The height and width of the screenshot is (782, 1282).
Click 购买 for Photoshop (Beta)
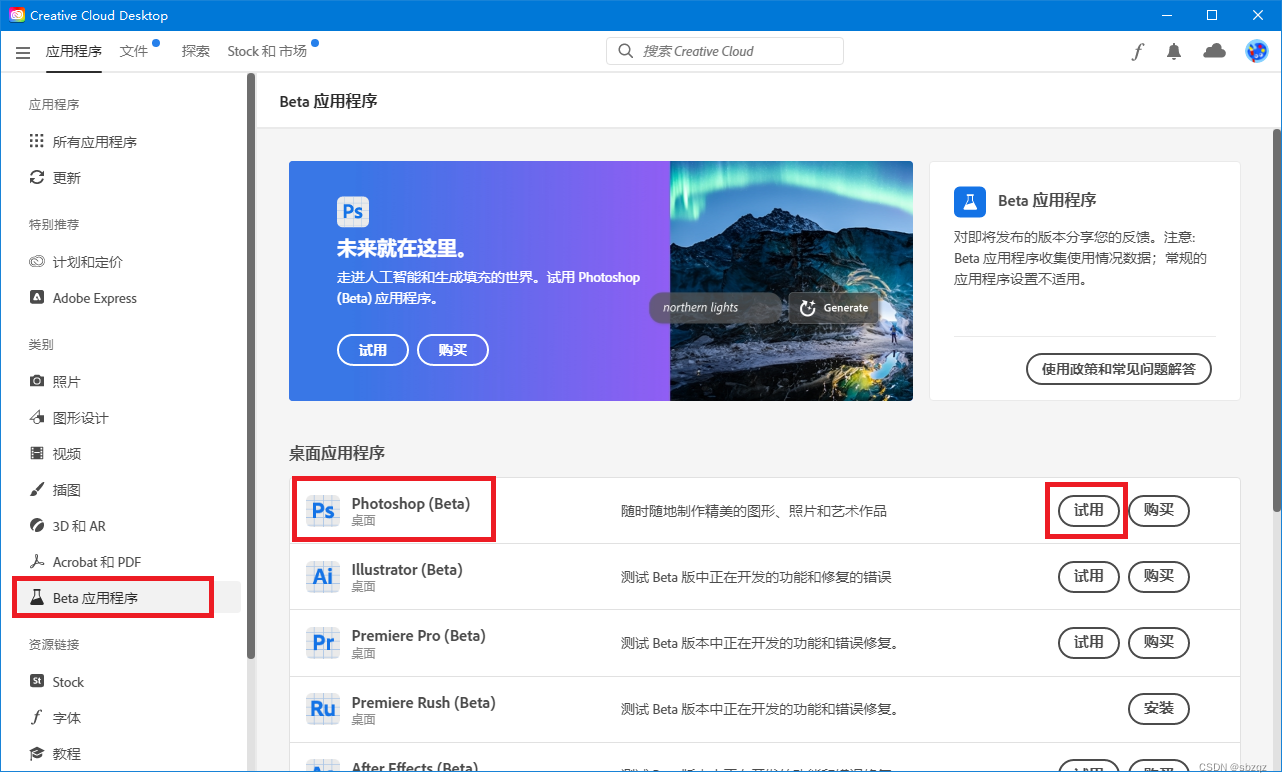[x=1159, y=510]
